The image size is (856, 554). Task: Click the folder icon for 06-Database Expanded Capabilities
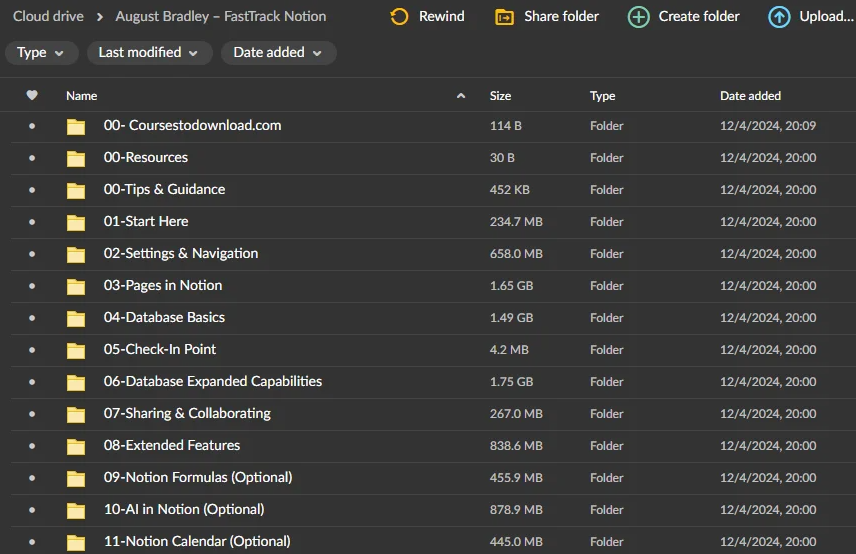click(x=76, y=382)
